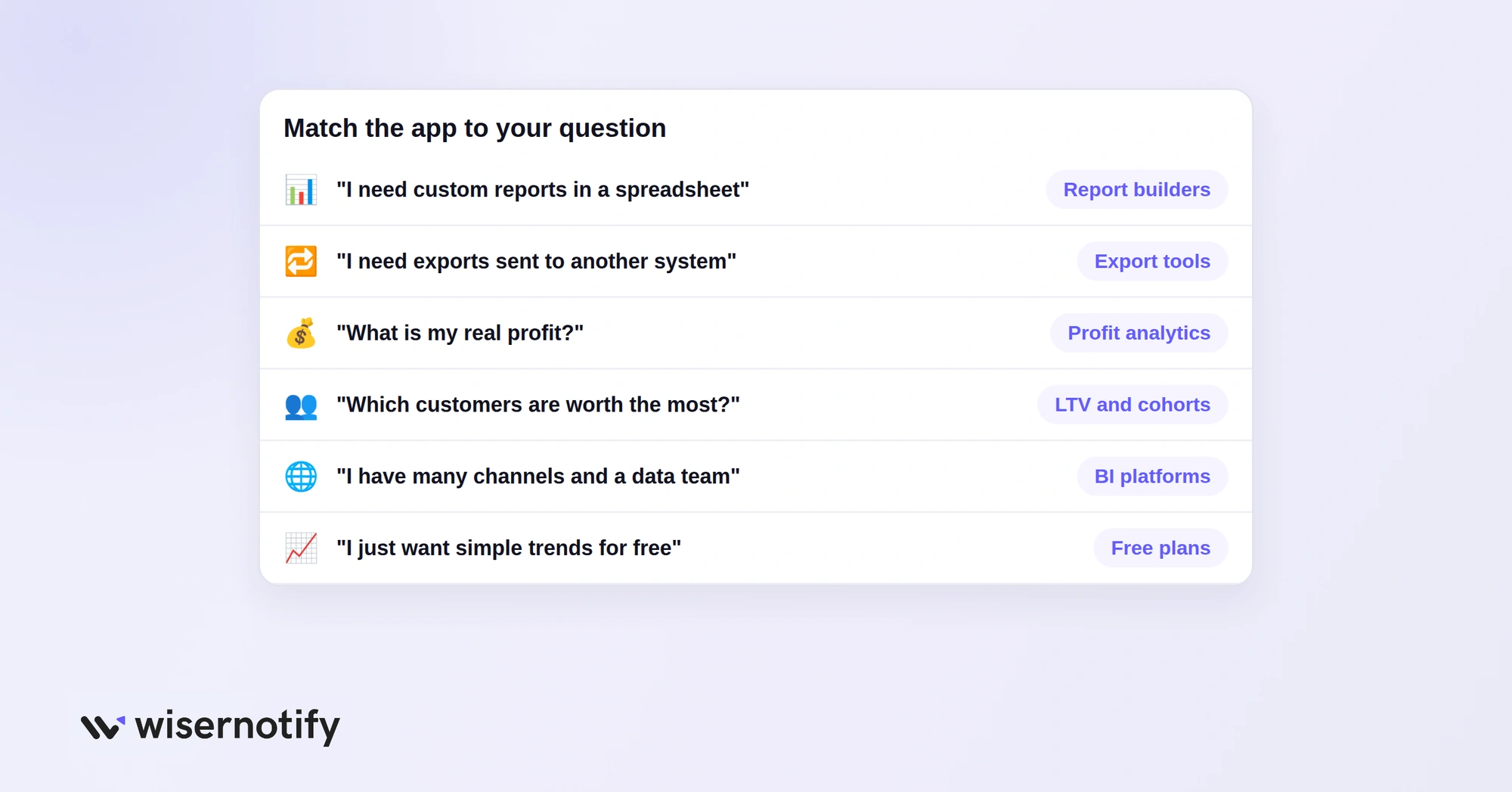Click "I have many channels and a data team"

point(538,477)
